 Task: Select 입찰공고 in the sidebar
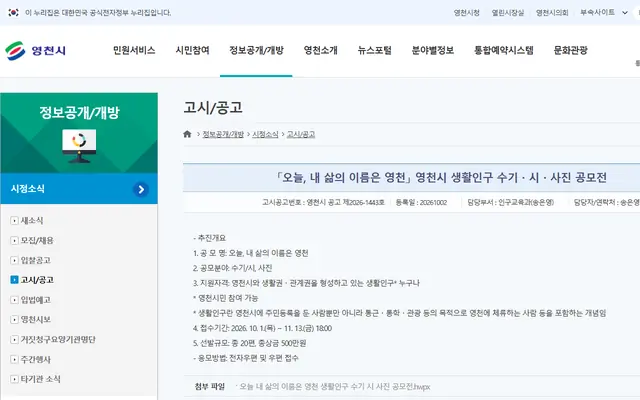click(36, 260)
